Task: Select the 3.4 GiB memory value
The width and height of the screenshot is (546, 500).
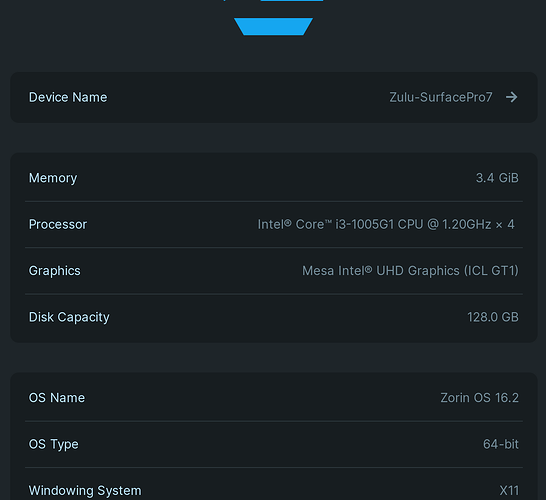Action: click(497, 178)
